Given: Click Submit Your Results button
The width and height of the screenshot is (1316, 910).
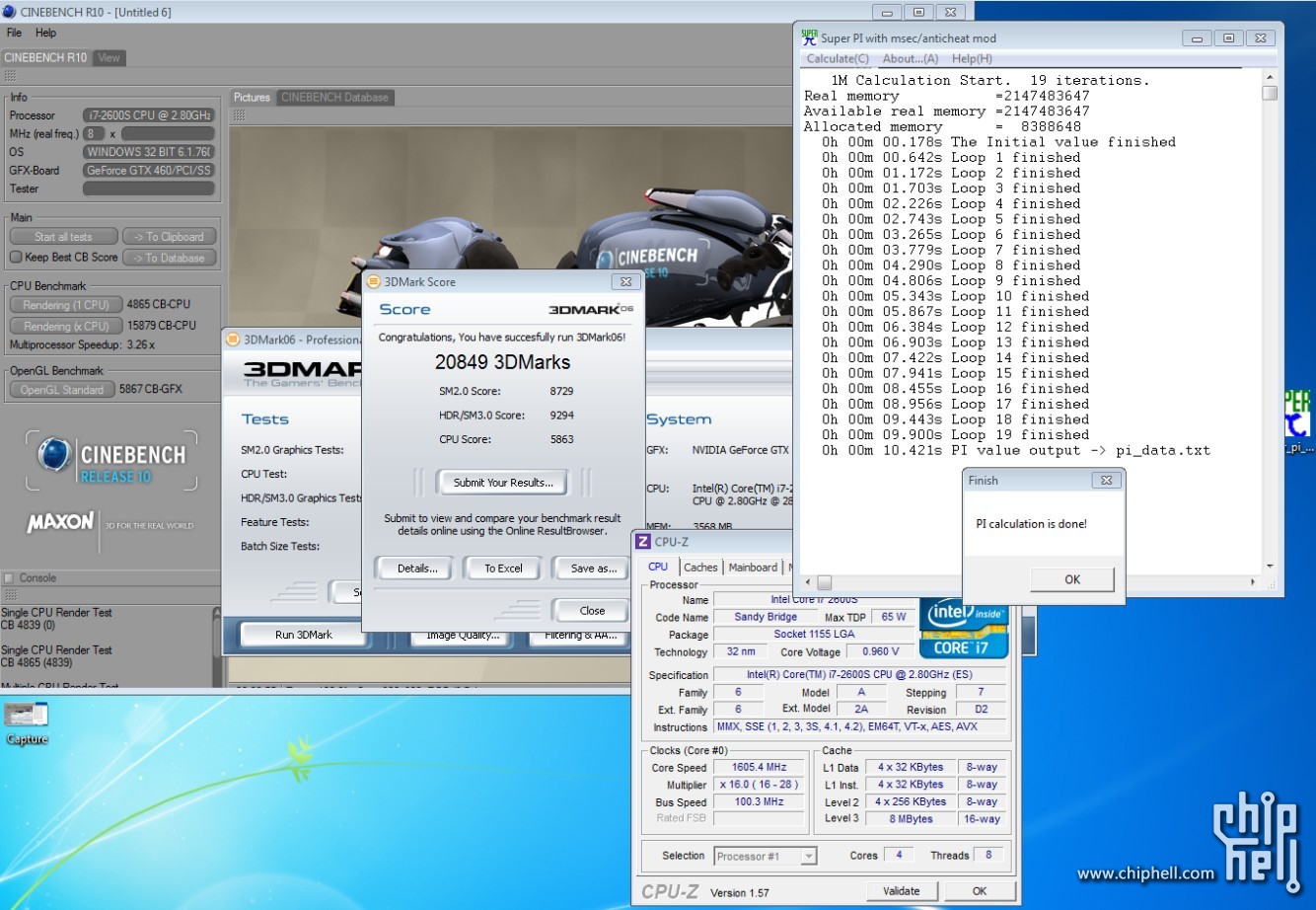Looking at the screenshot, I should [x=503, y=483].
